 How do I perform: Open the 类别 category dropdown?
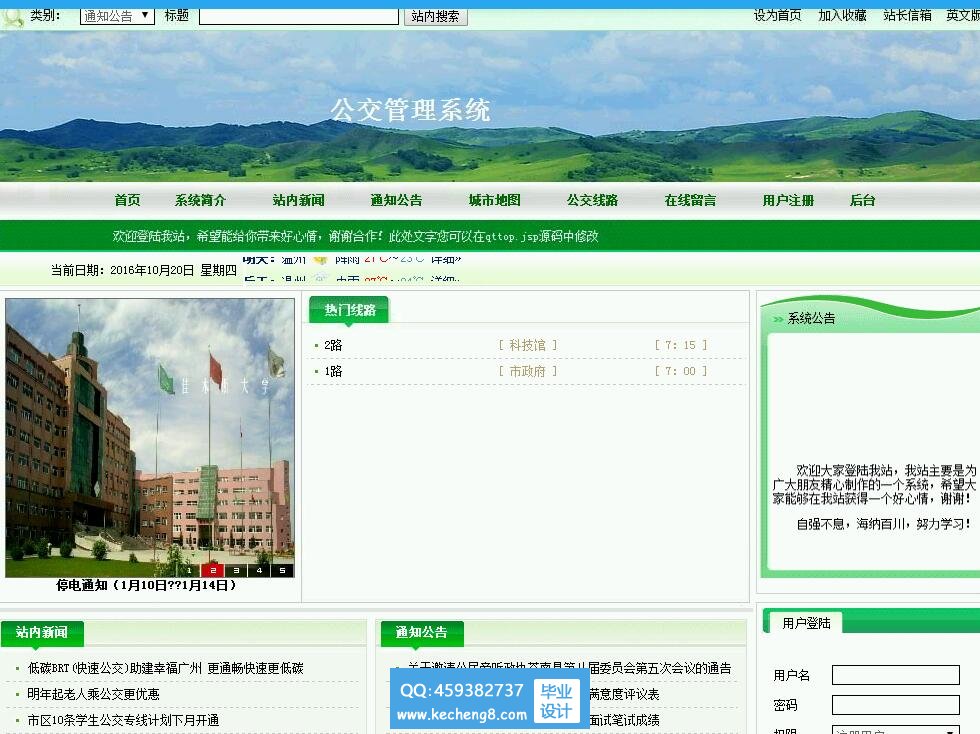click(x=117, y=16)
